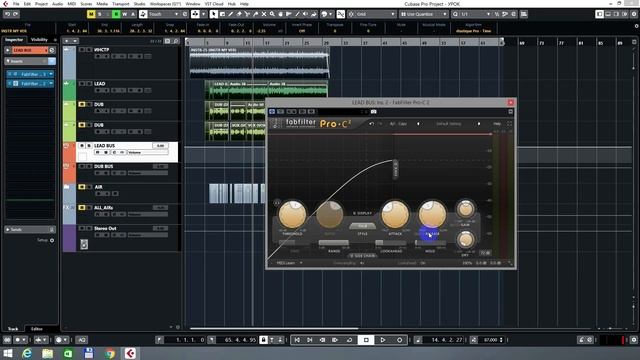Select the Split scissors tool
This screenshot has width=640, height=360.
(247, 14)
